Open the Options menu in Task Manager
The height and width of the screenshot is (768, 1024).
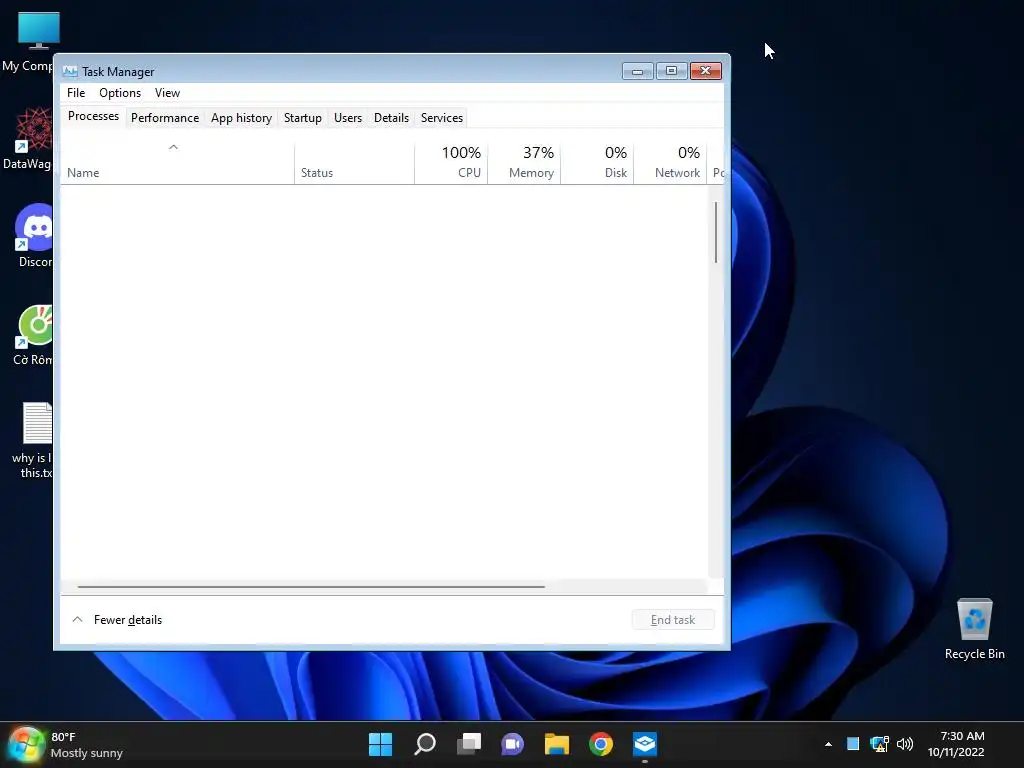pyautogui.click(x=120, y=93)
